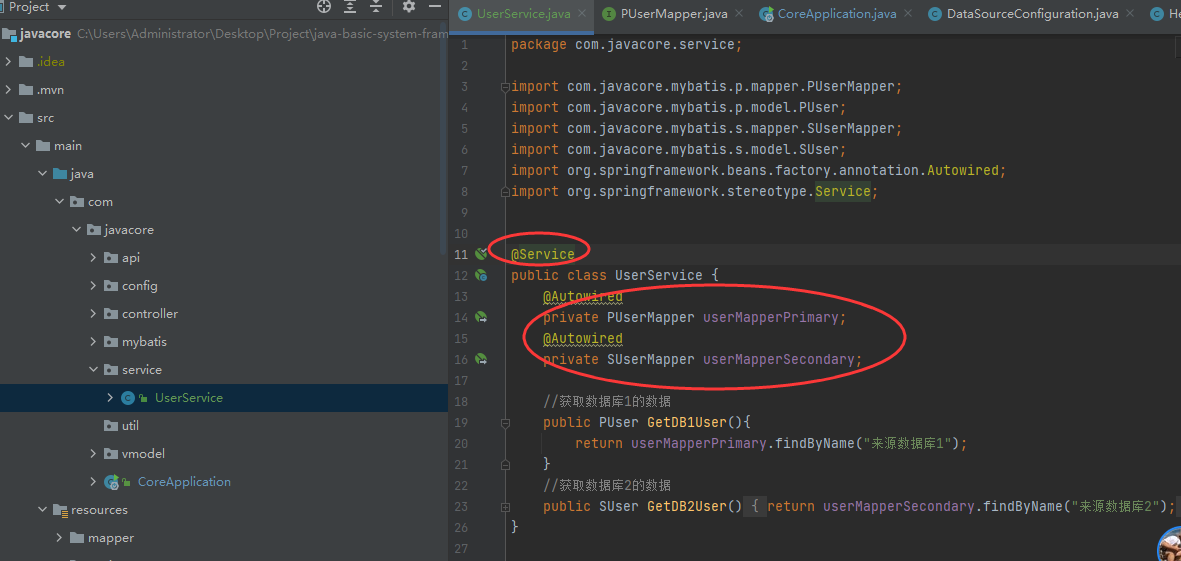Collapse the resources folder arrow
The width and height of the screenshot is (1181, 561).
[42, 510]
